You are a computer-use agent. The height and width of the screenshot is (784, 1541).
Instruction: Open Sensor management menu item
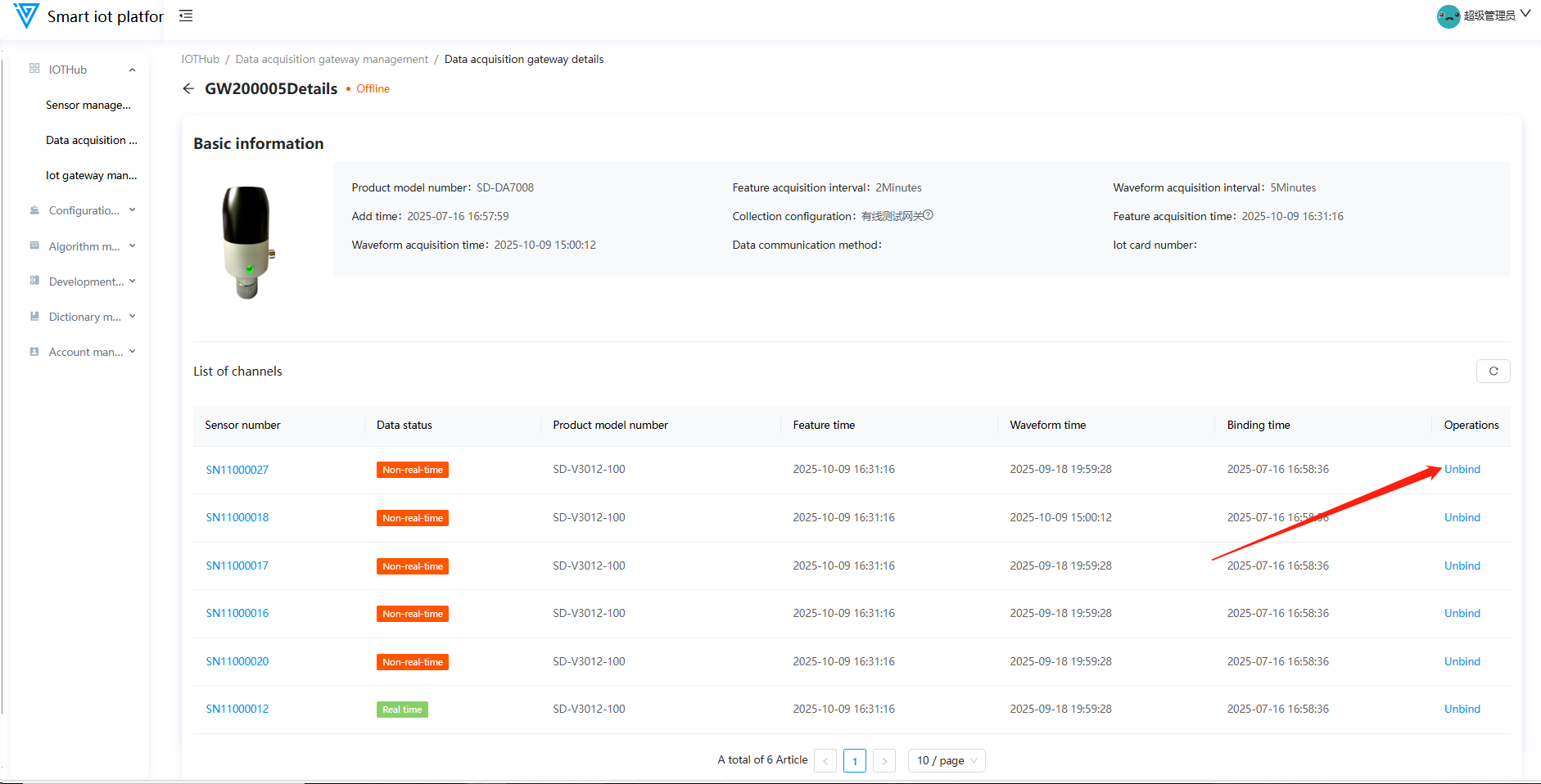click(88, 105)
